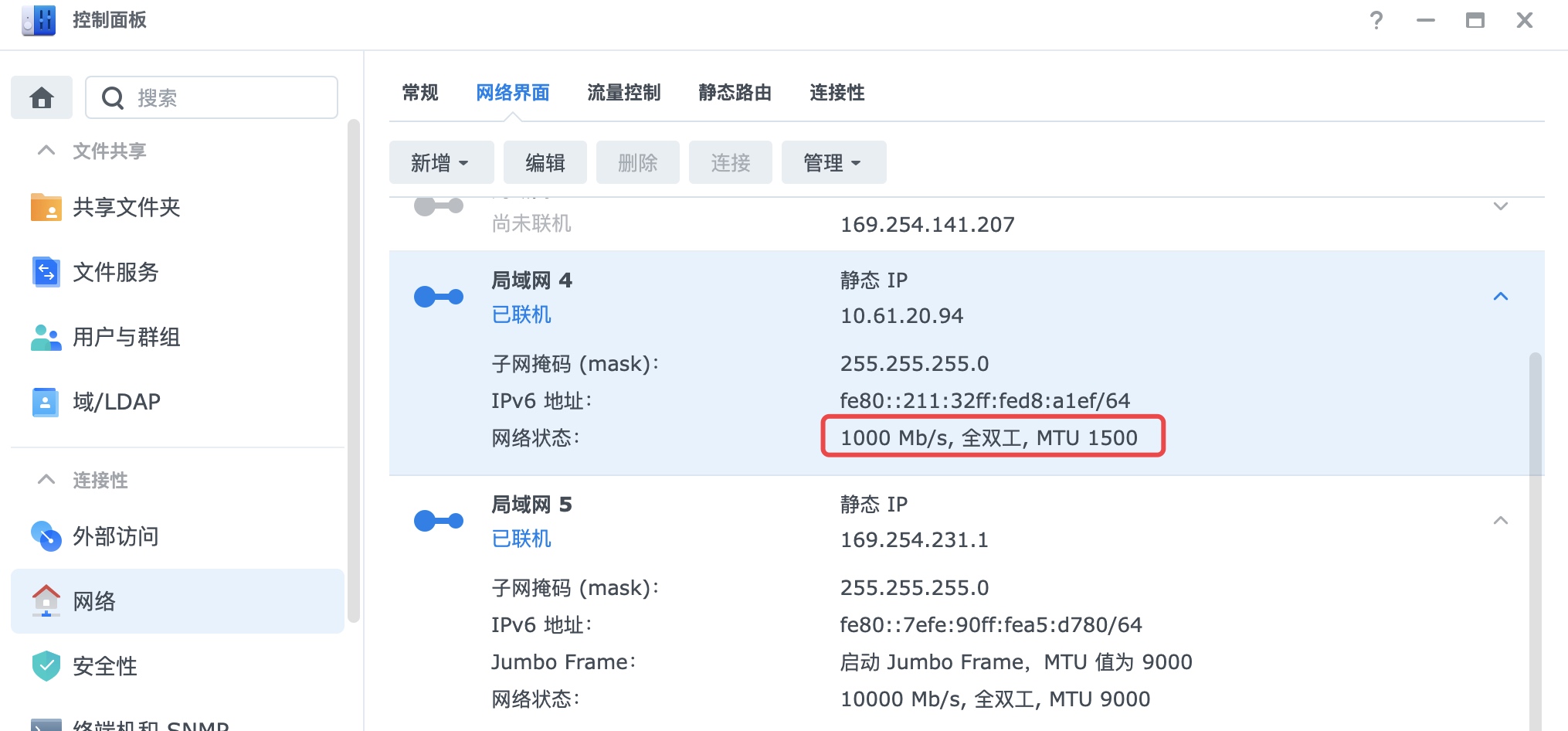This screenshot has height=731, width=1568.
Task: Open User & Group (用户与群组) settings
Action: pyautogui.click(x=126, y=337)
